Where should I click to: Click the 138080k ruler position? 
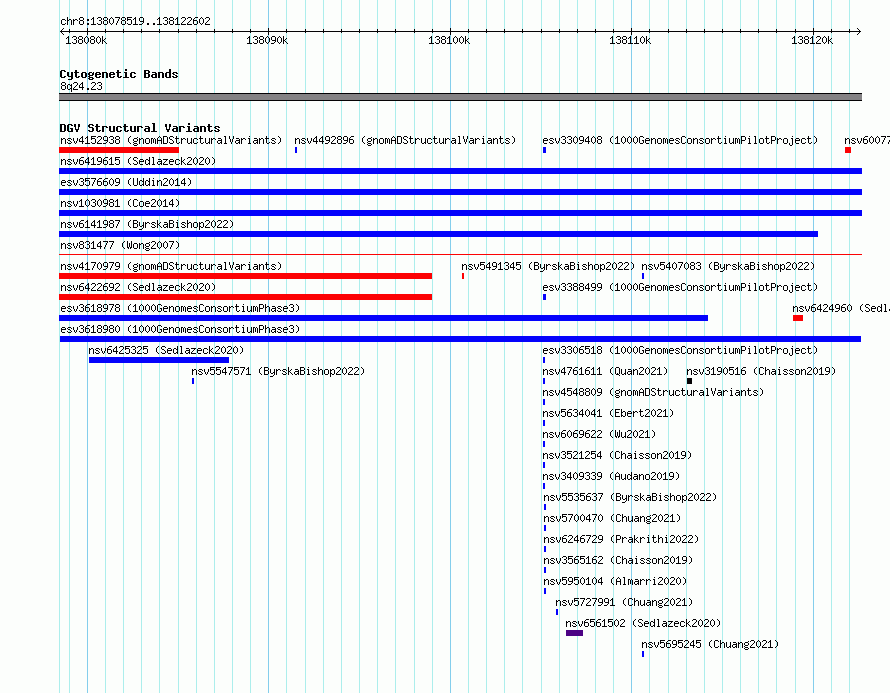86,40
